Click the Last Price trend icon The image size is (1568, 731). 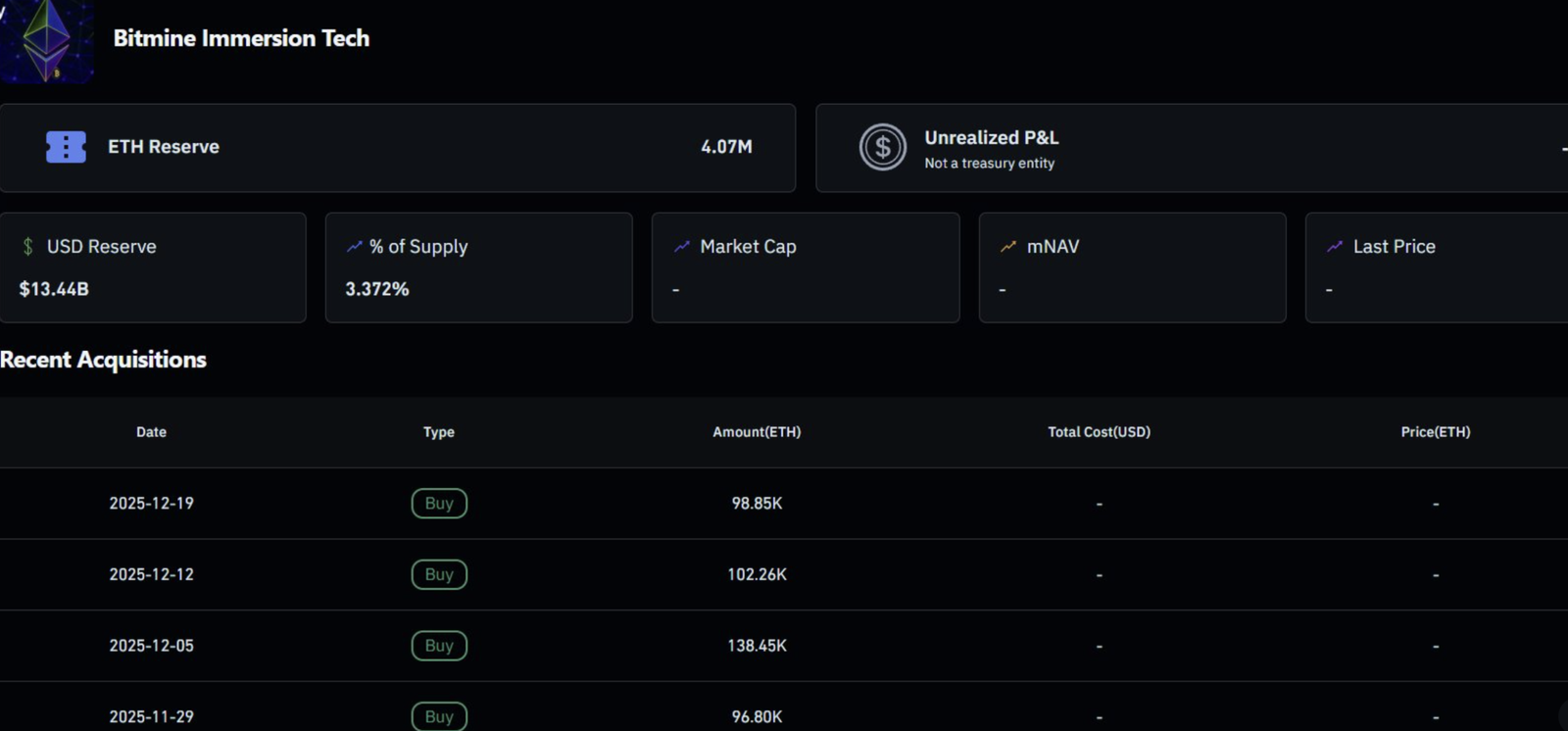pos(1335,247)
